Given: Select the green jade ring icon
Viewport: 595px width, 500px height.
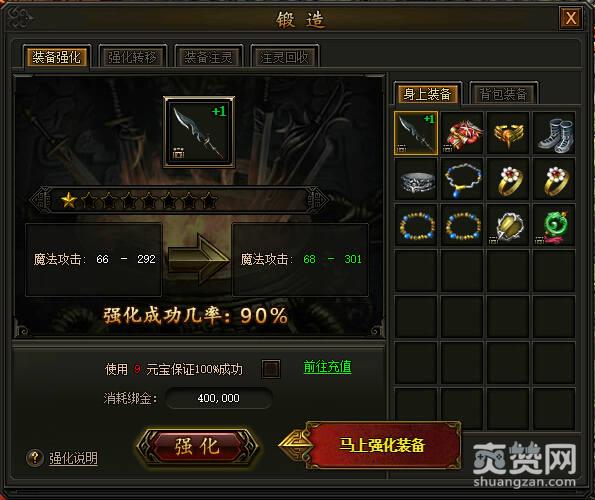Looking at the screenshot, I should [554, 225].
